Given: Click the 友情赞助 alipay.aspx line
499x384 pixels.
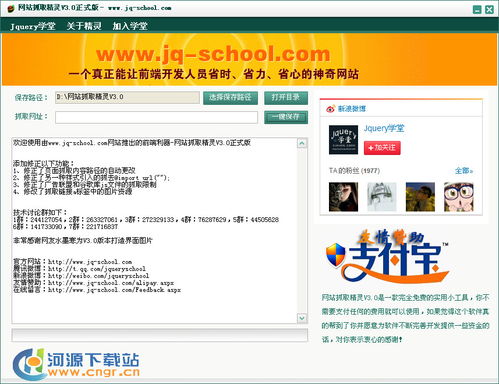Looking at the screenshot, I should (x=93, y=283).
